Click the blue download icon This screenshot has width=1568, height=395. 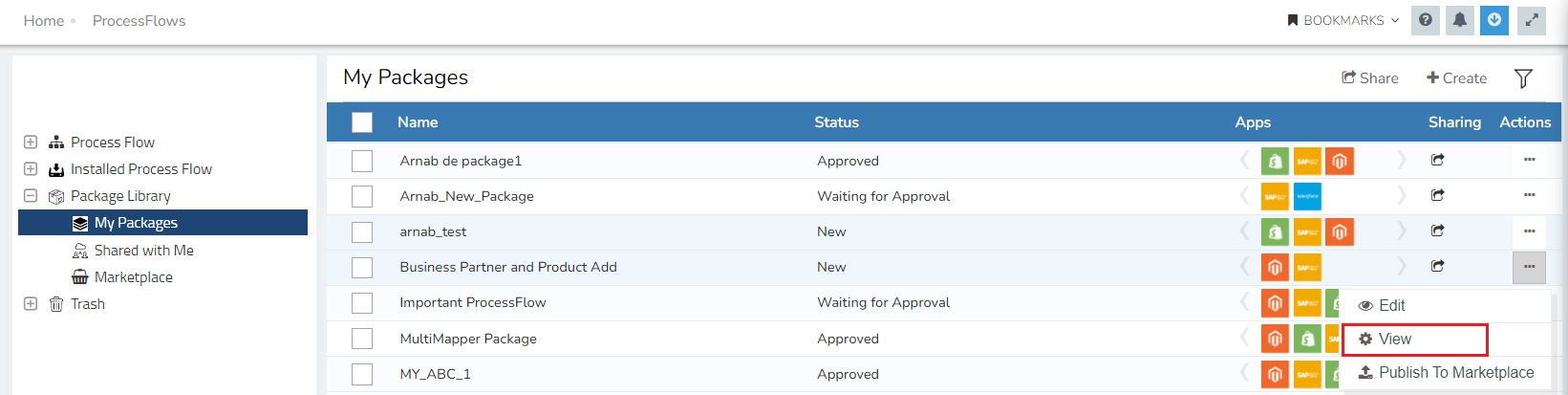click(x=1494, y=20)
